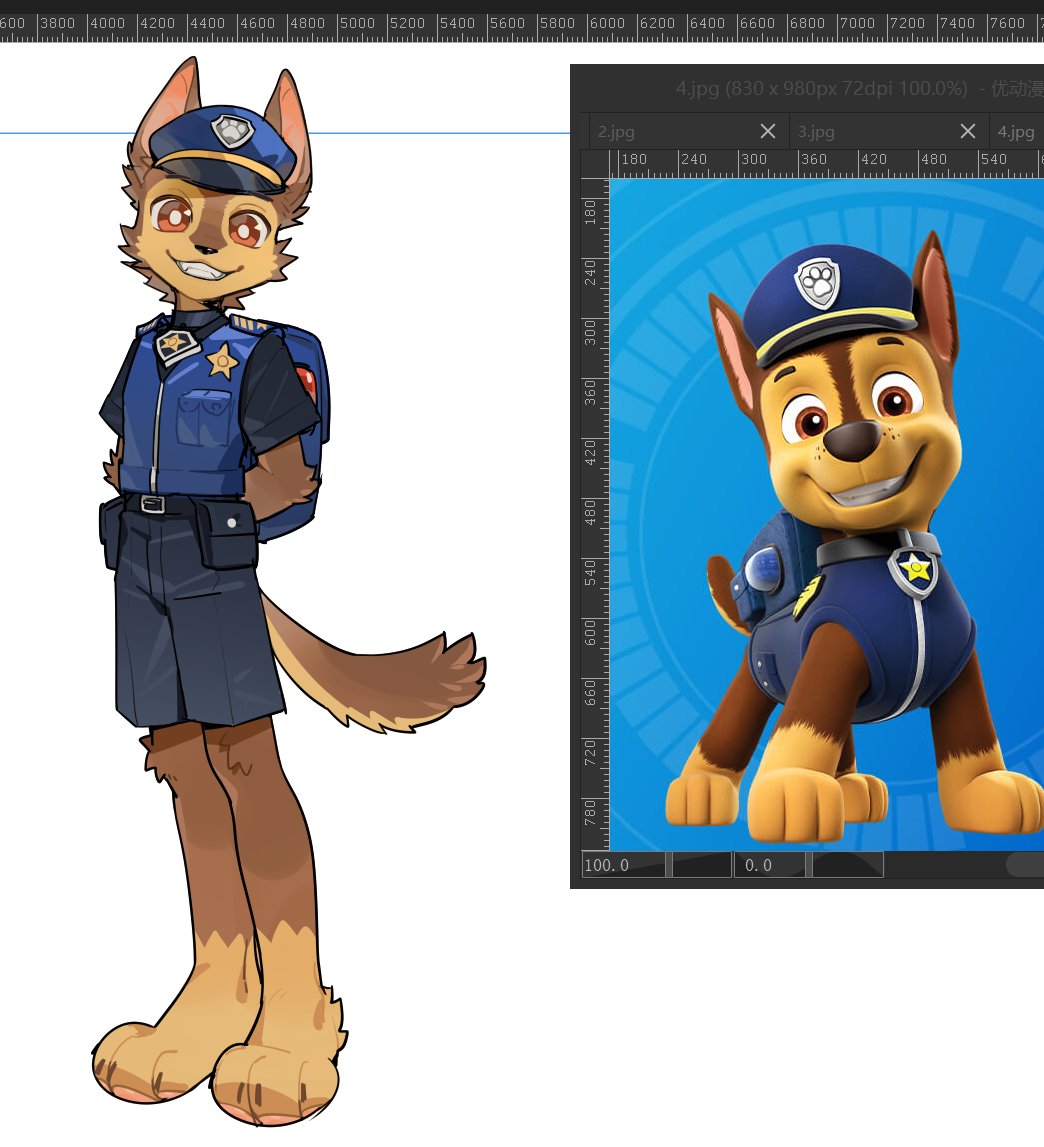Click the ruler origin corner in 4.jpg window
The image size is (1044, 1147).
click(595, 164)
